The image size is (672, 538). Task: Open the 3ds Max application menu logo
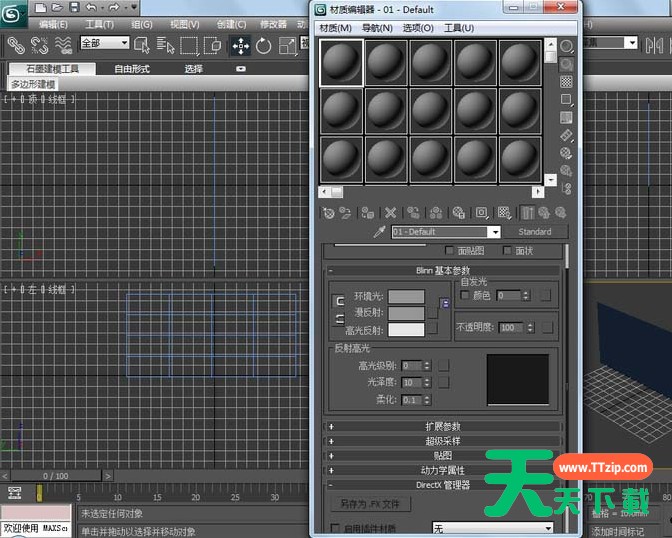(12, 14)
